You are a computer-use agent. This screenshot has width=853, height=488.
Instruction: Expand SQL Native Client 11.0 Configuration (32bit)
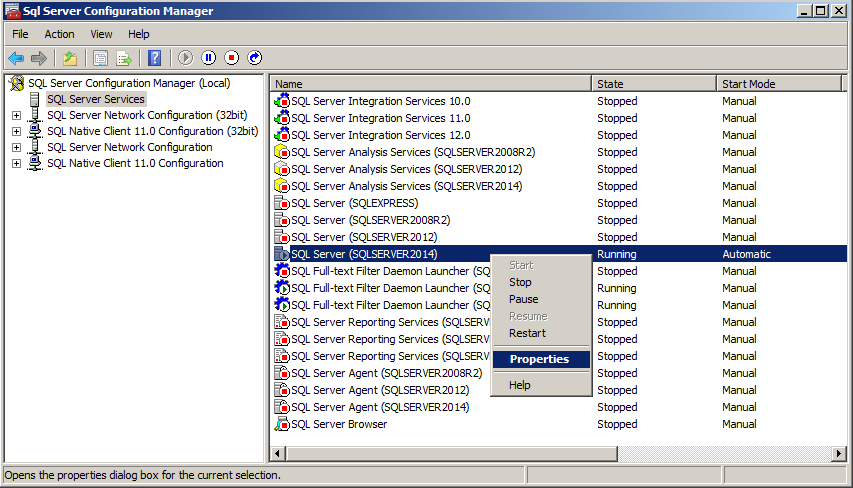(16, 131)
